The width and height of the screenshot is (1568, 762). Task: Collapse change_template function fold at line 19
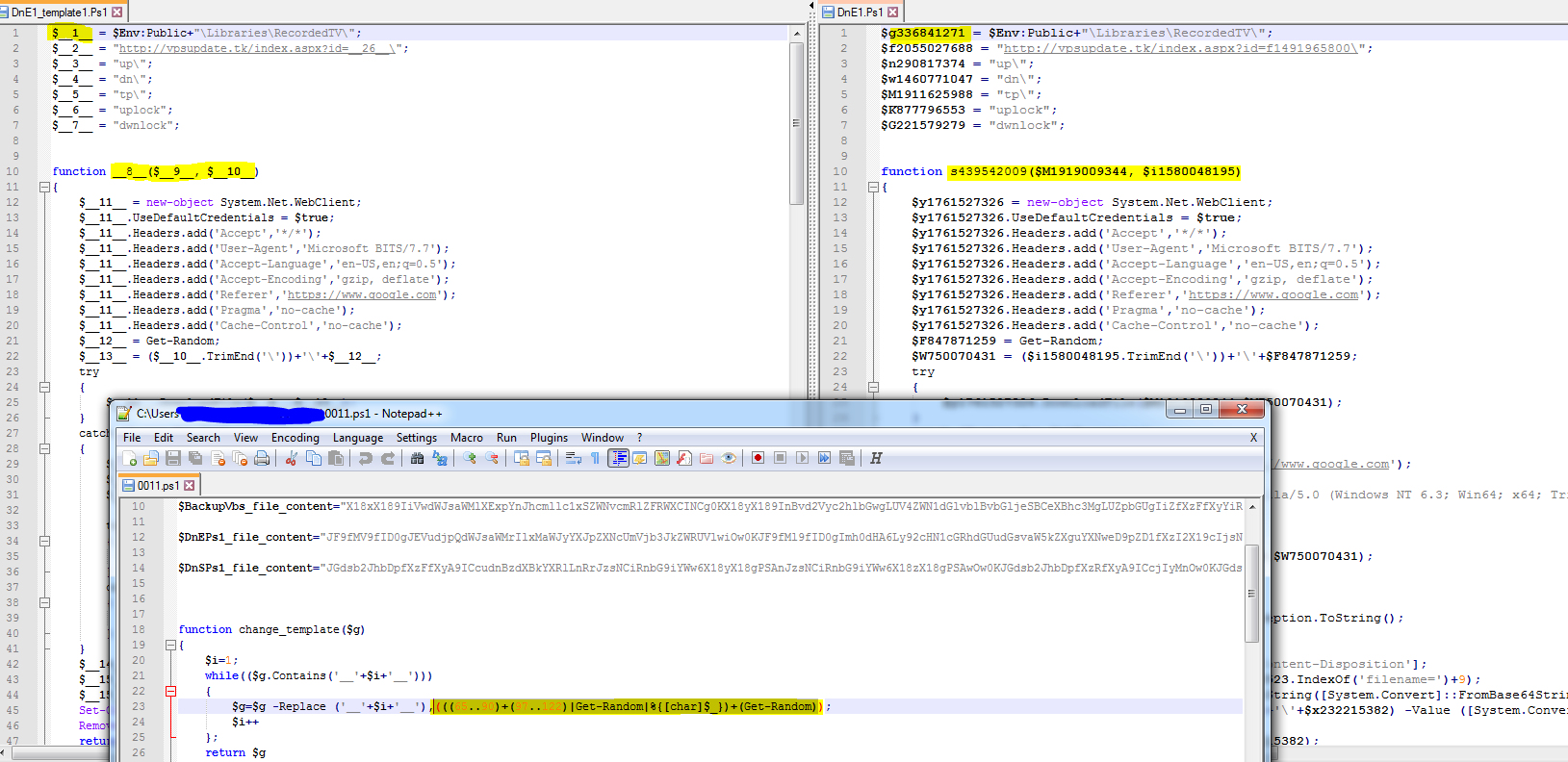(x=170, y=645)
